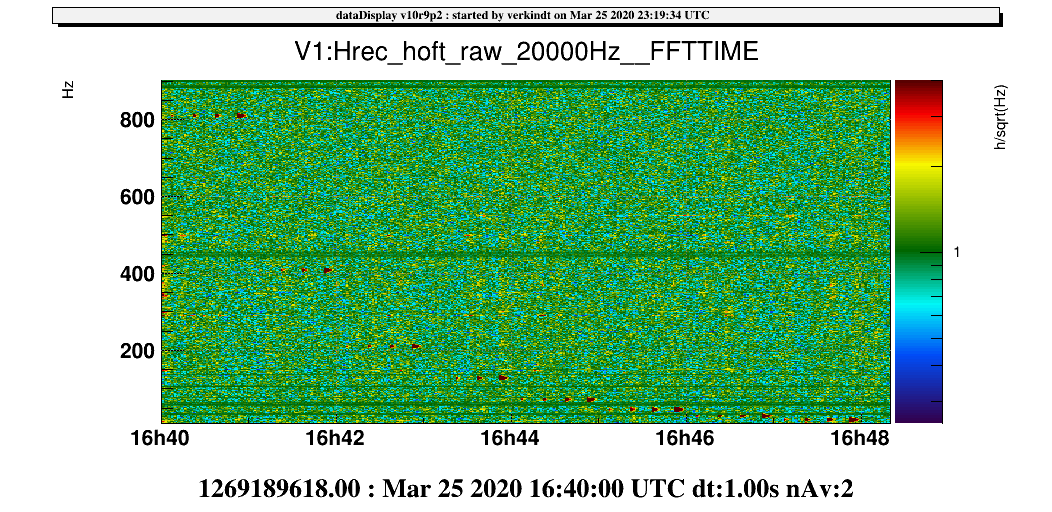Image resolution: width=1052 pixels, height=512 pixels.
Task: Click the 200 Hz axis label
Action: [x=138, y=351]
